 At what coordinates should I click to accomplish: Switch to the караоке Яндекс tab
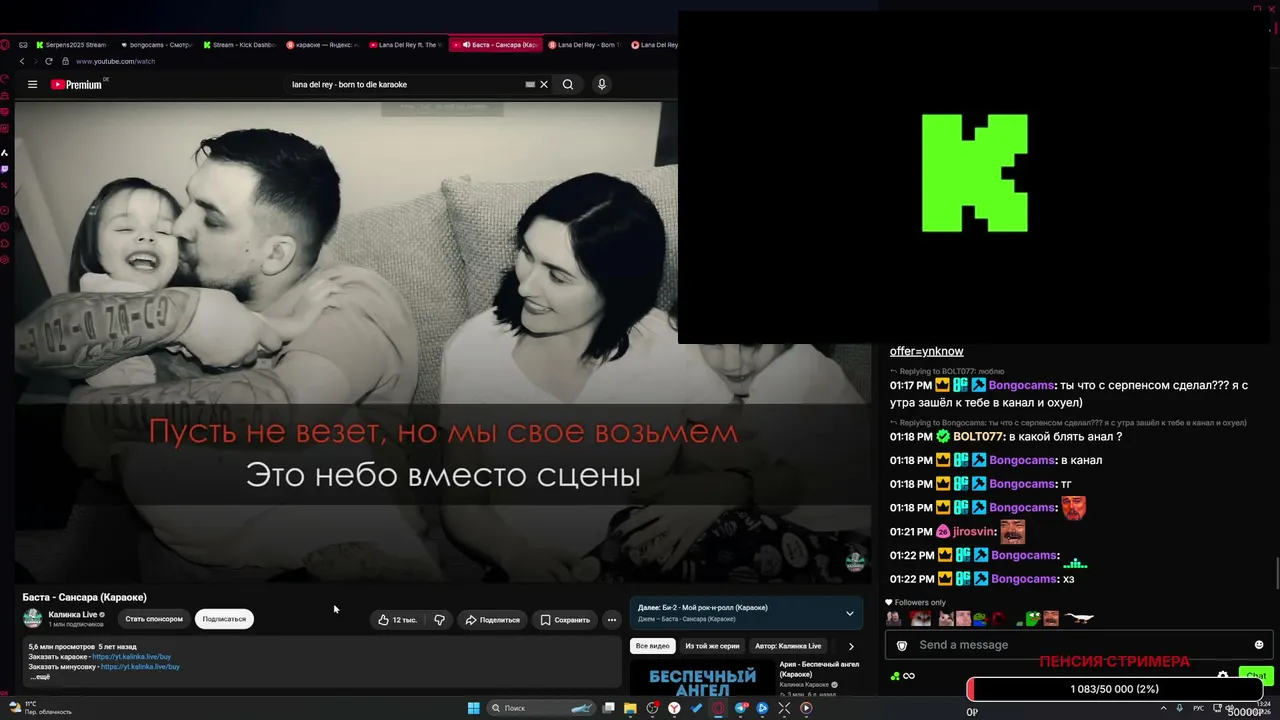(x=323, y=45)
